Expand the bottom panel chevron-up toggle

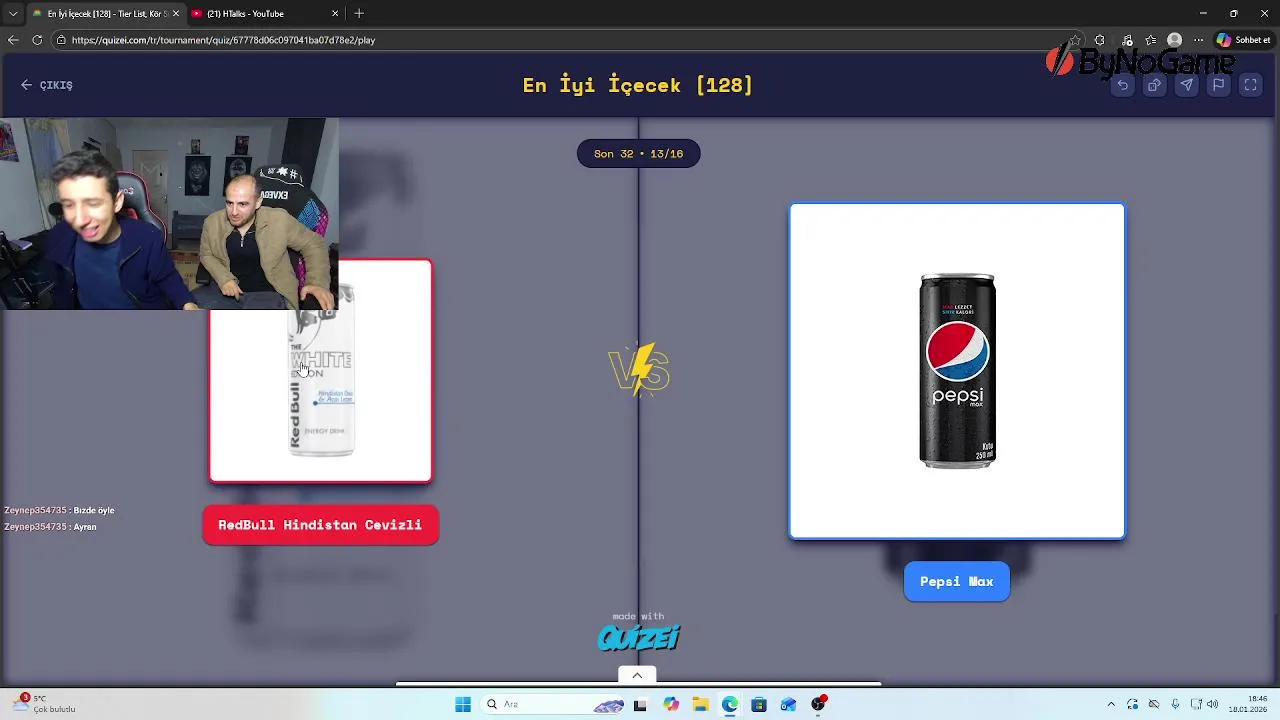coord(637,675)
